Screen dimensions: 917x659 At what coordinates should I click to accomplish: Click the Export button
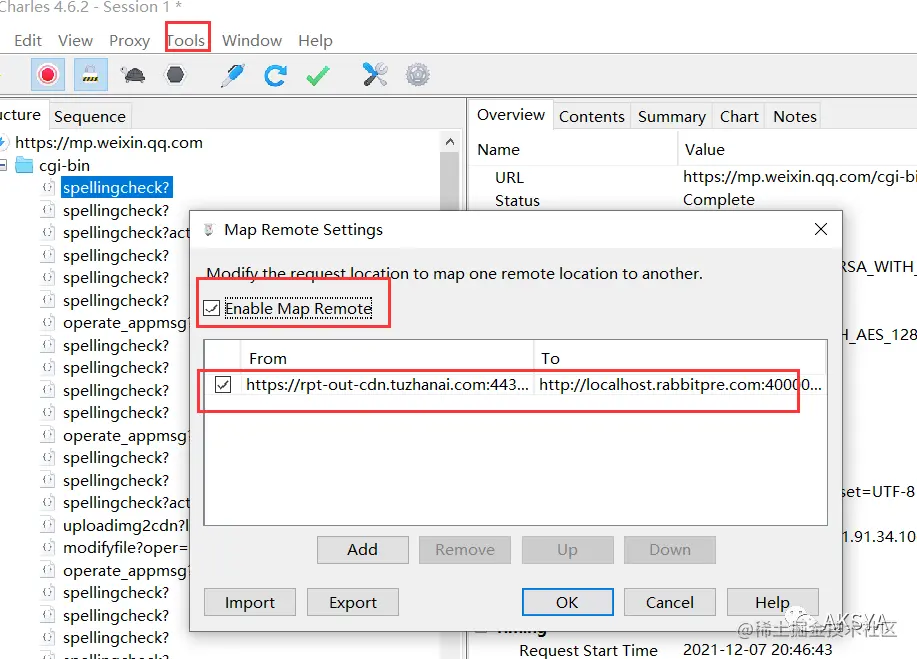(x=353, y=602)
